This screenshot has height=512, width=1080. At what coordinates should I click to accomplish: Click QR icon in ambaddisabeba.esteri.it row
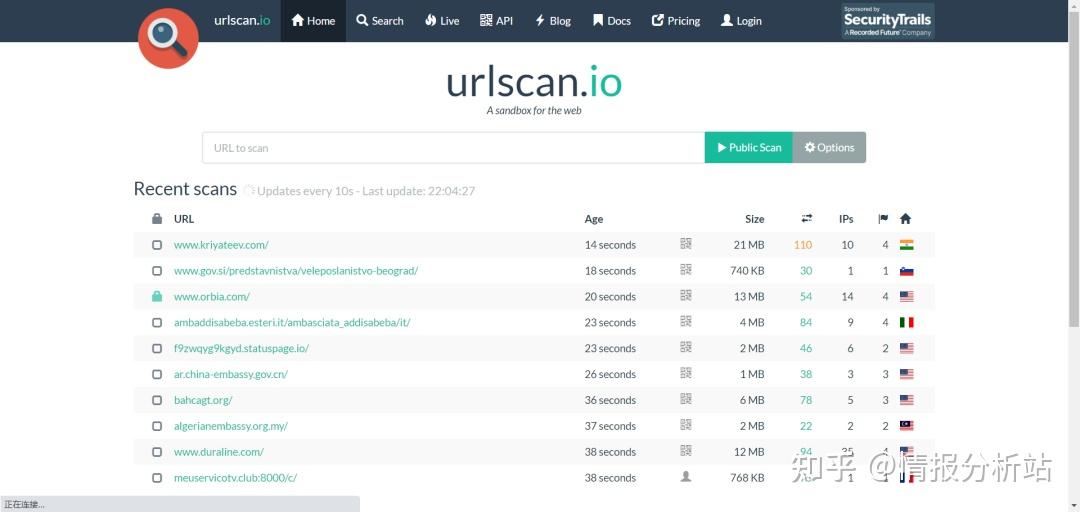685,321
